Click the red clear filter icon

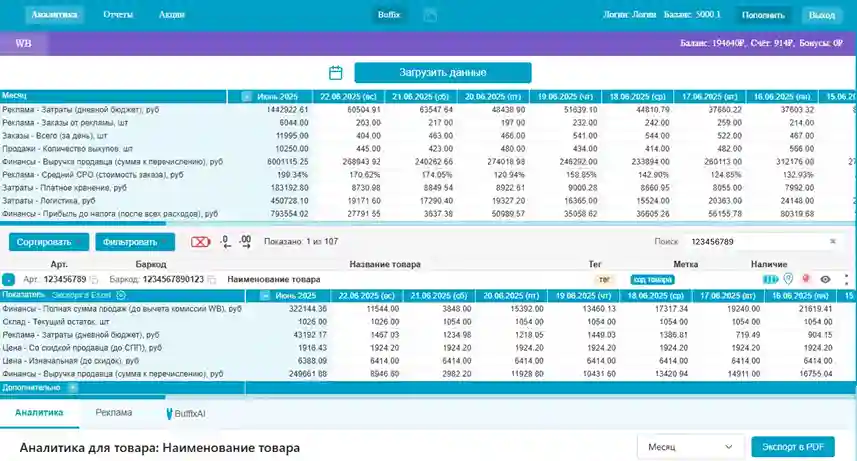[201, 241]
